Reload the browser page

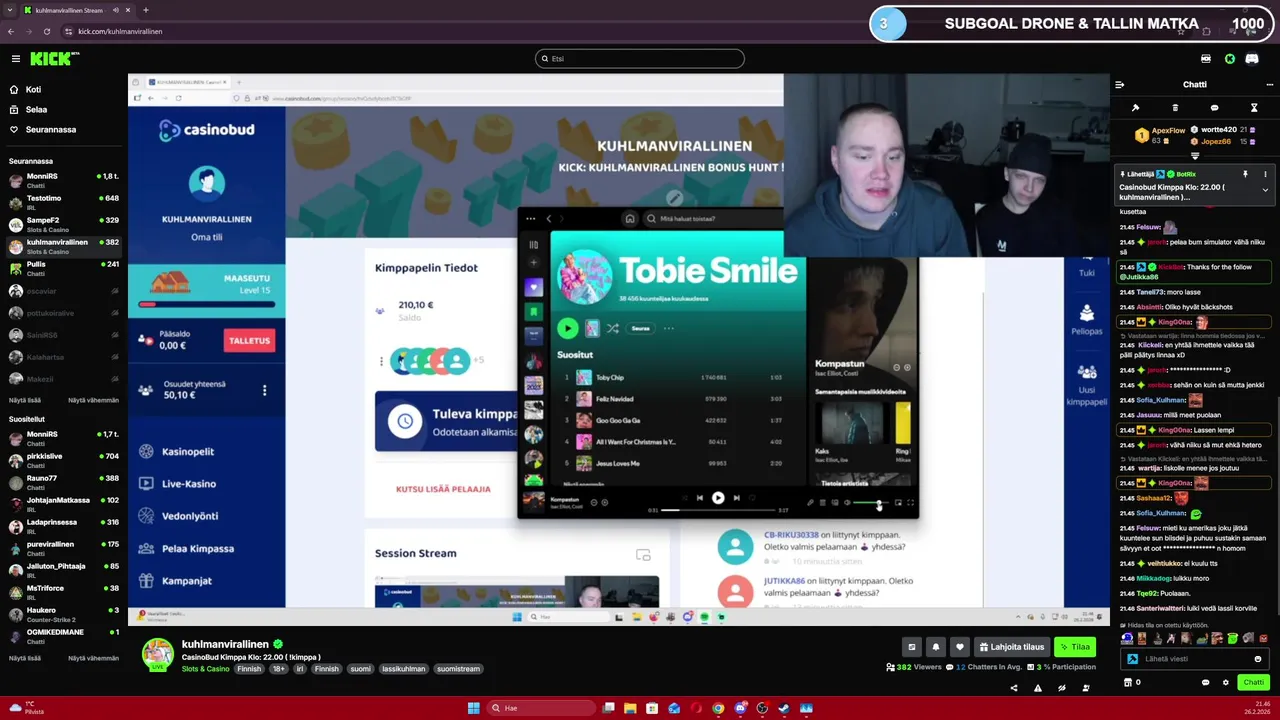click(46, 31)
